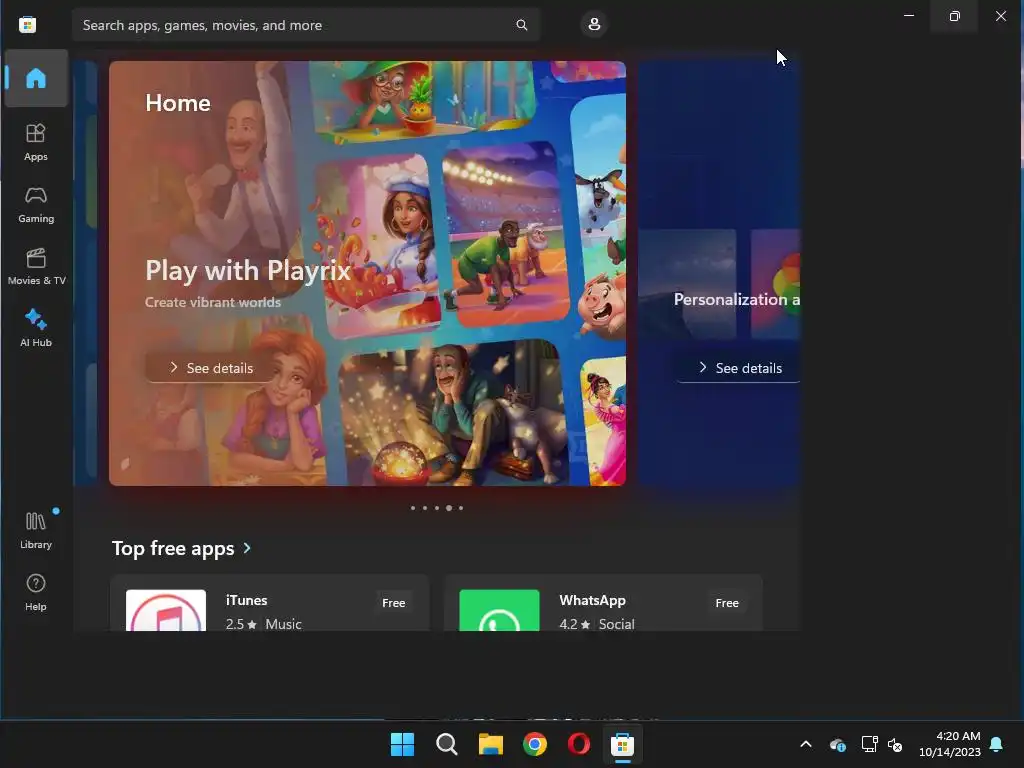Open File Explorer from taskbar

490,744
